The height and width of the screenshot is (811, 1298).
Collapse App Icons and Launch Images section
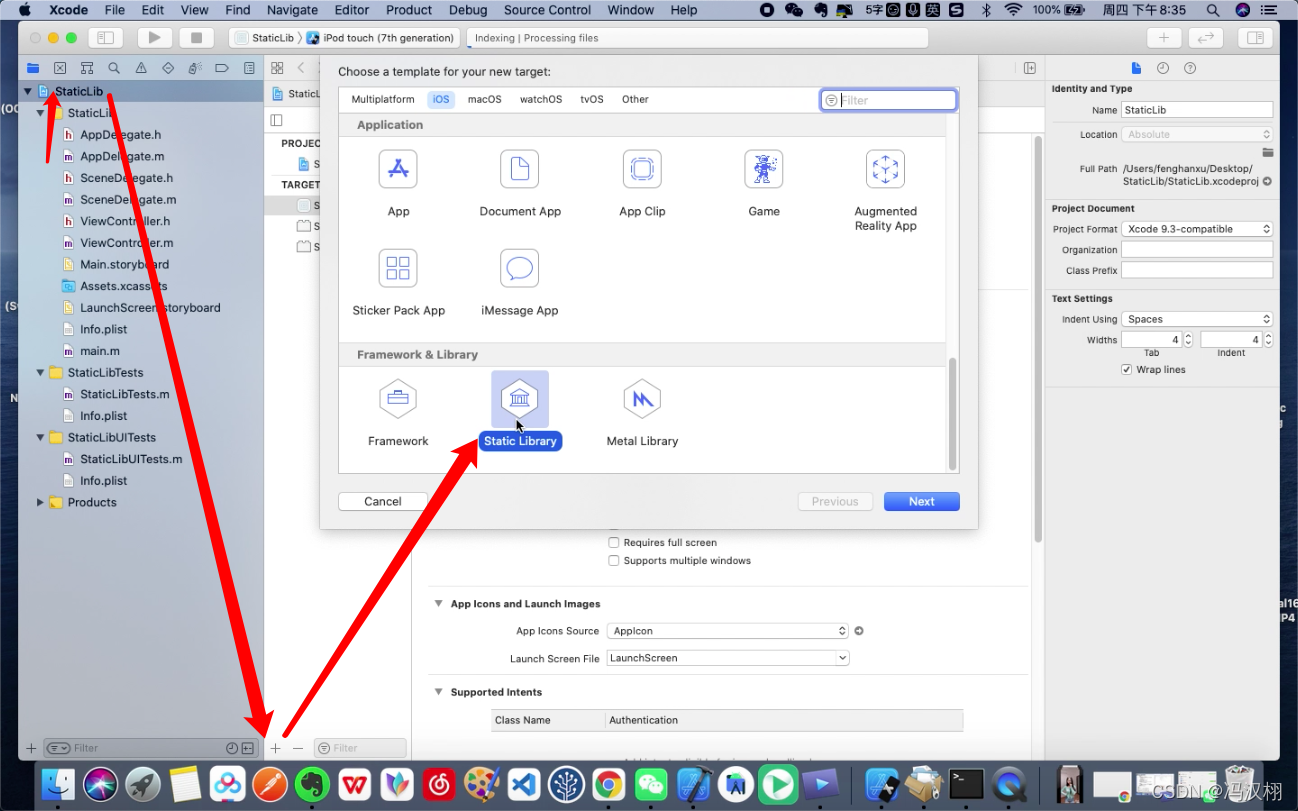(438, 604)
